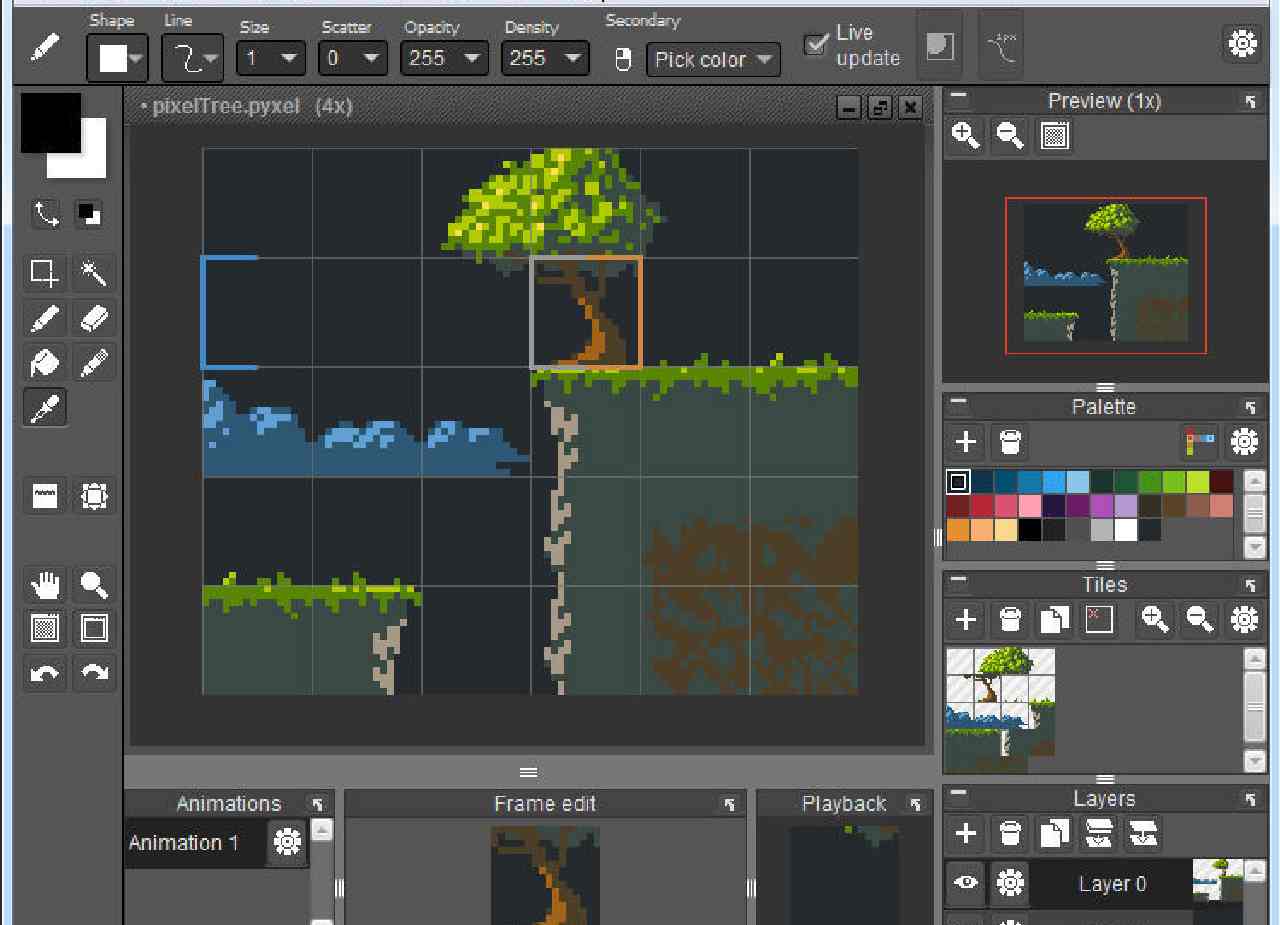Toggle pixel-perfect button next to Live update
The height and width of the screenshot is (925, 1280).
tap(940, 46)
